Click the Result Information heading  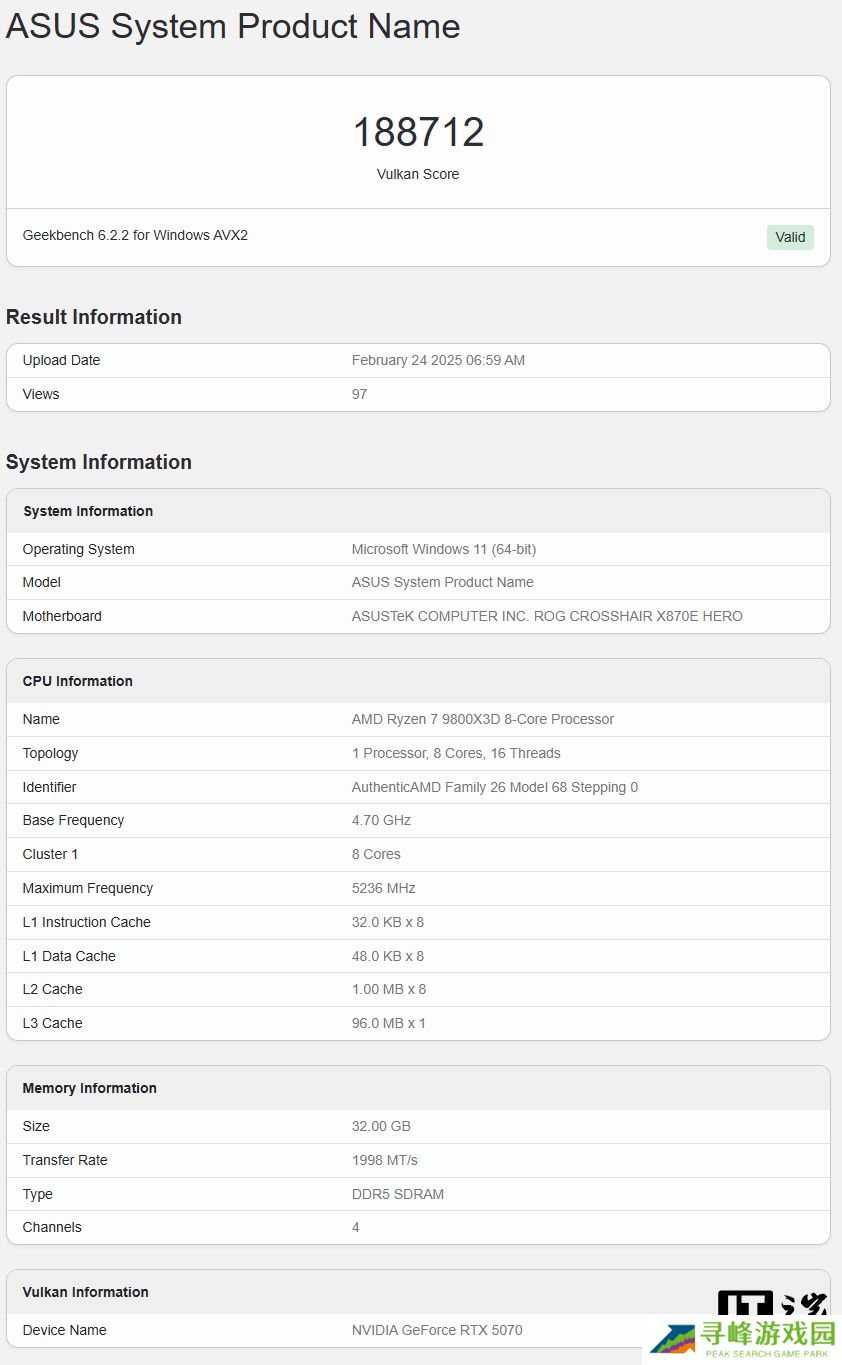[x=94, y=317]
